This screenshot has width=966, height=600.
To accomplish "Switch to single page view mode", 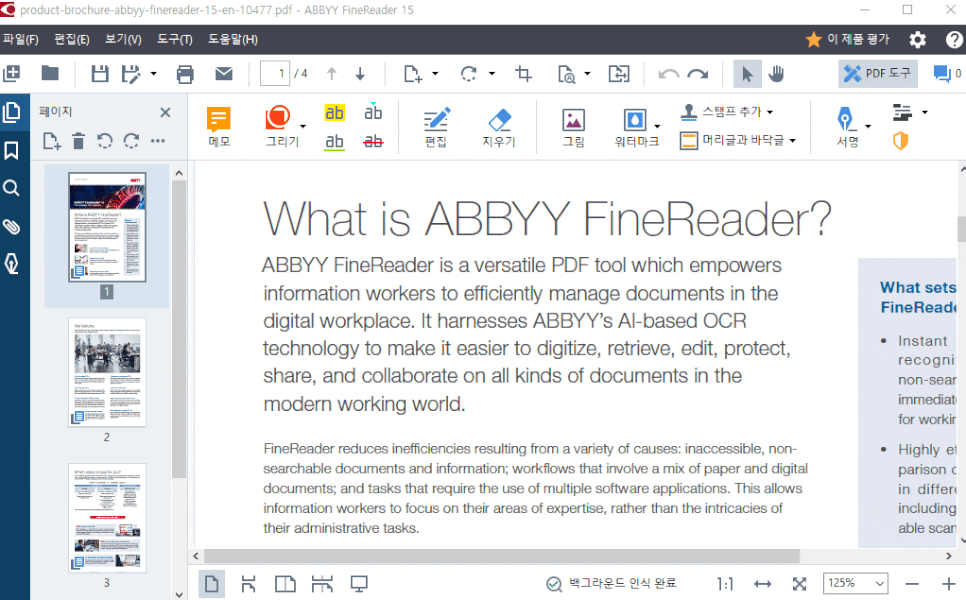I will tap(211, 583).
